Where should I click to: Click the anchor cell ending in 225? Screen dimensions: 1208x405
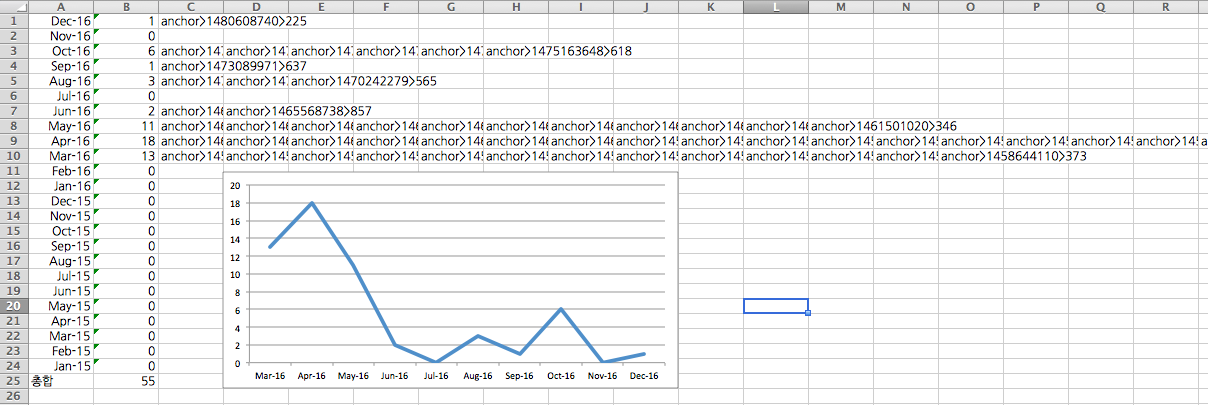click(218, 21)
